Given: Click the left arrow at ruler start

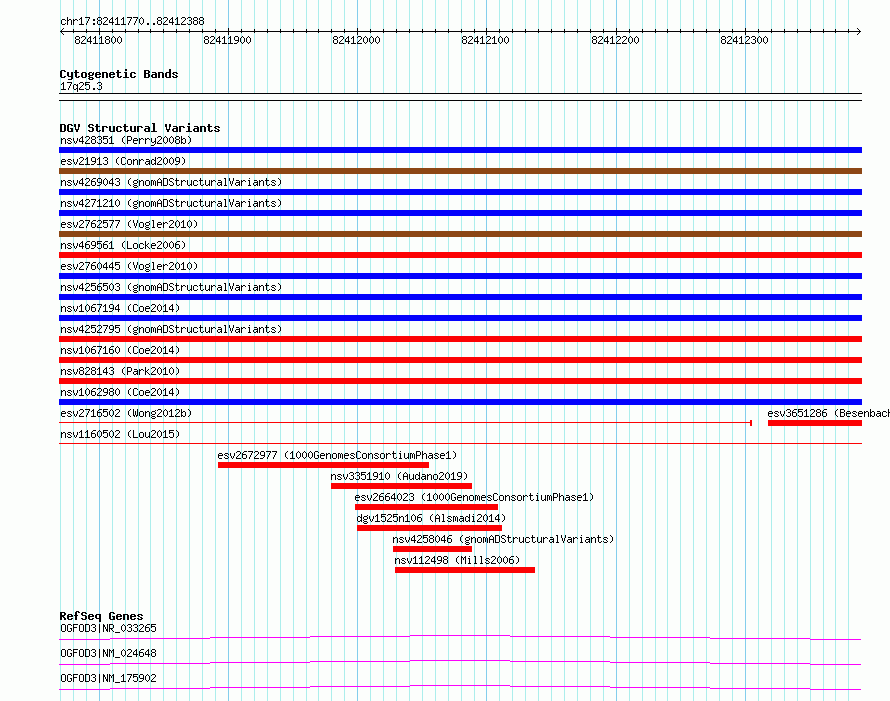Looking at the screenshot, I should (62, 31).
